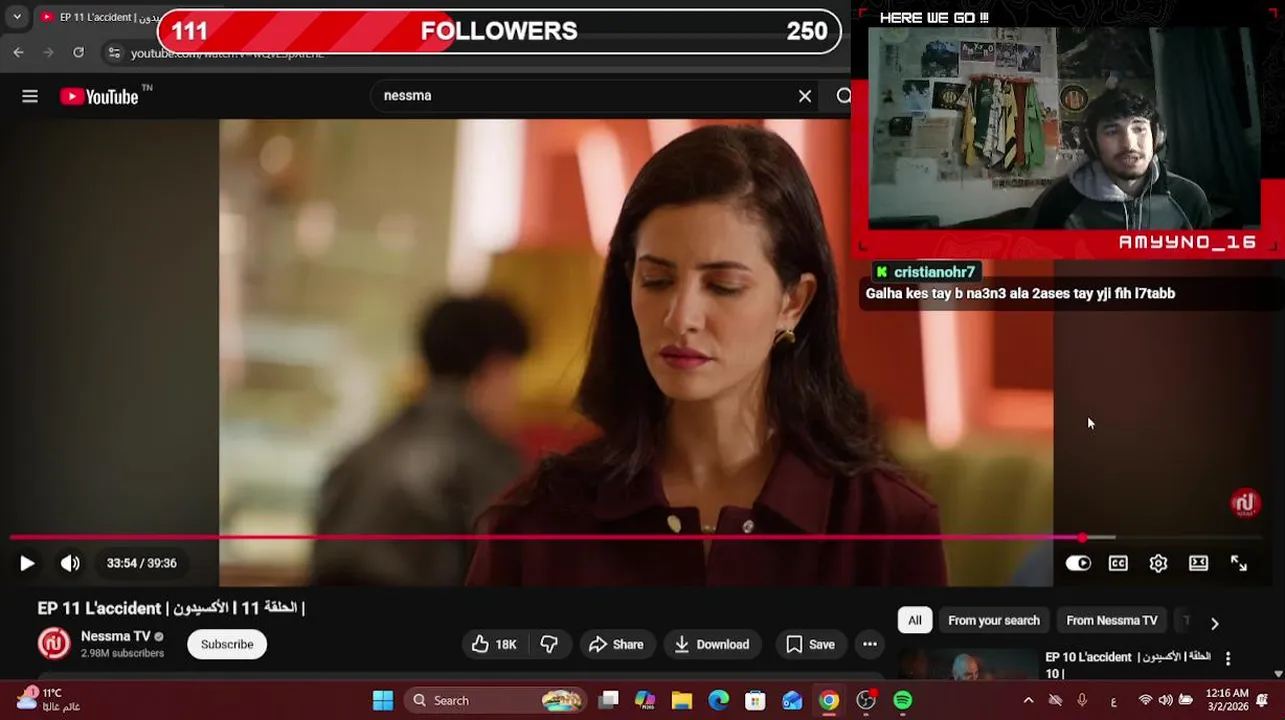1285x720 pixels.
Task: Show more filter chips with right chevron
Action: tap(1215, 623)
